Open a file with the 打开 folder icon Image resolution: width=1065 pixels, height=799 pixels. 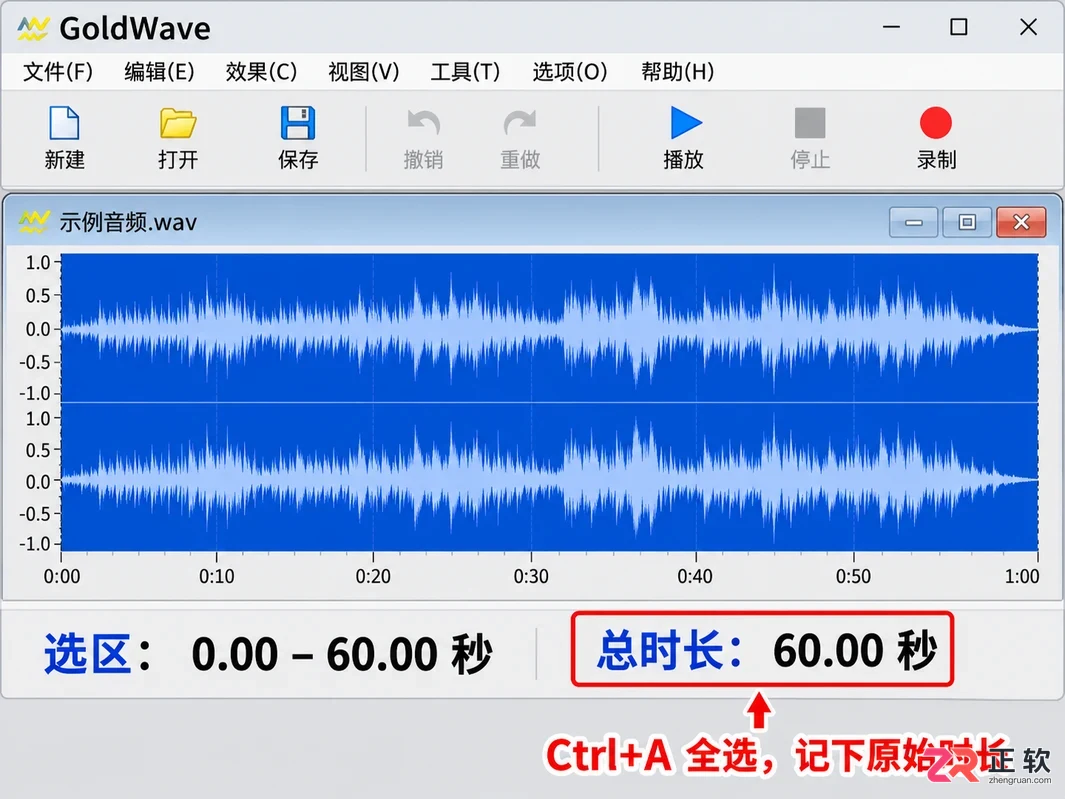178,124
